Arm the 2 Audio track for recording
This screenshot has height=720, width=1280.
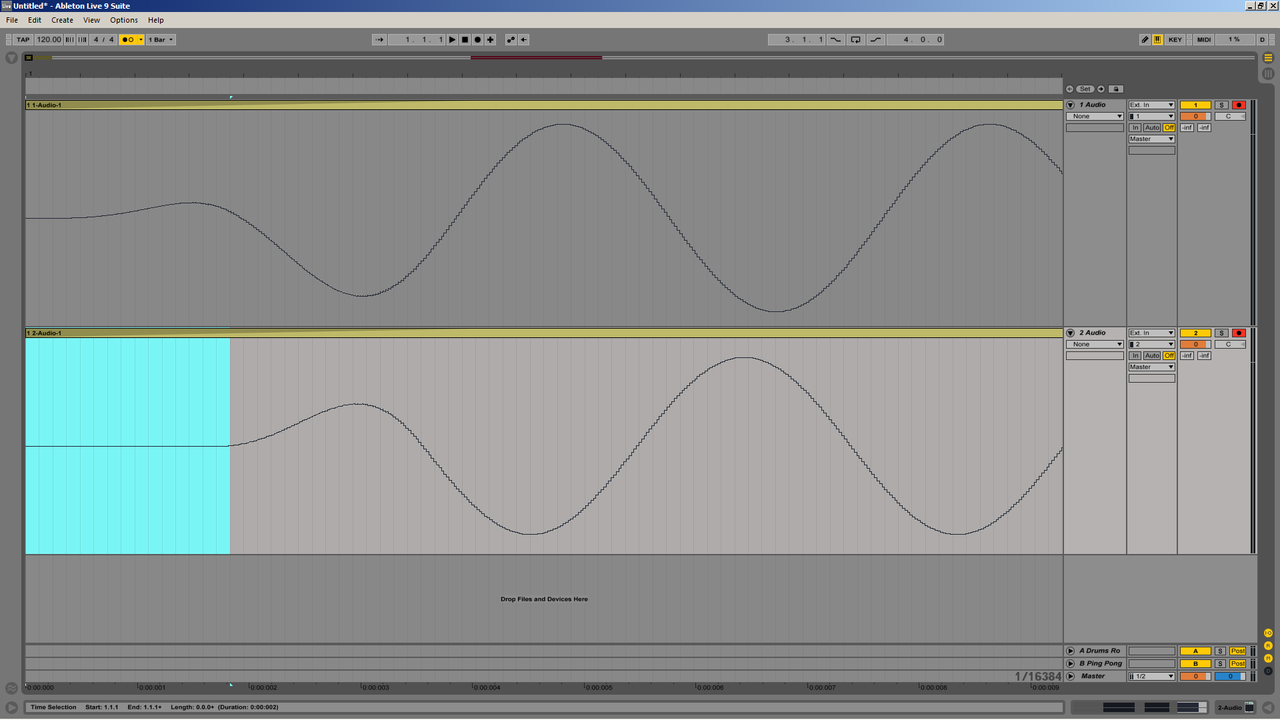[x=1239, y=333]
